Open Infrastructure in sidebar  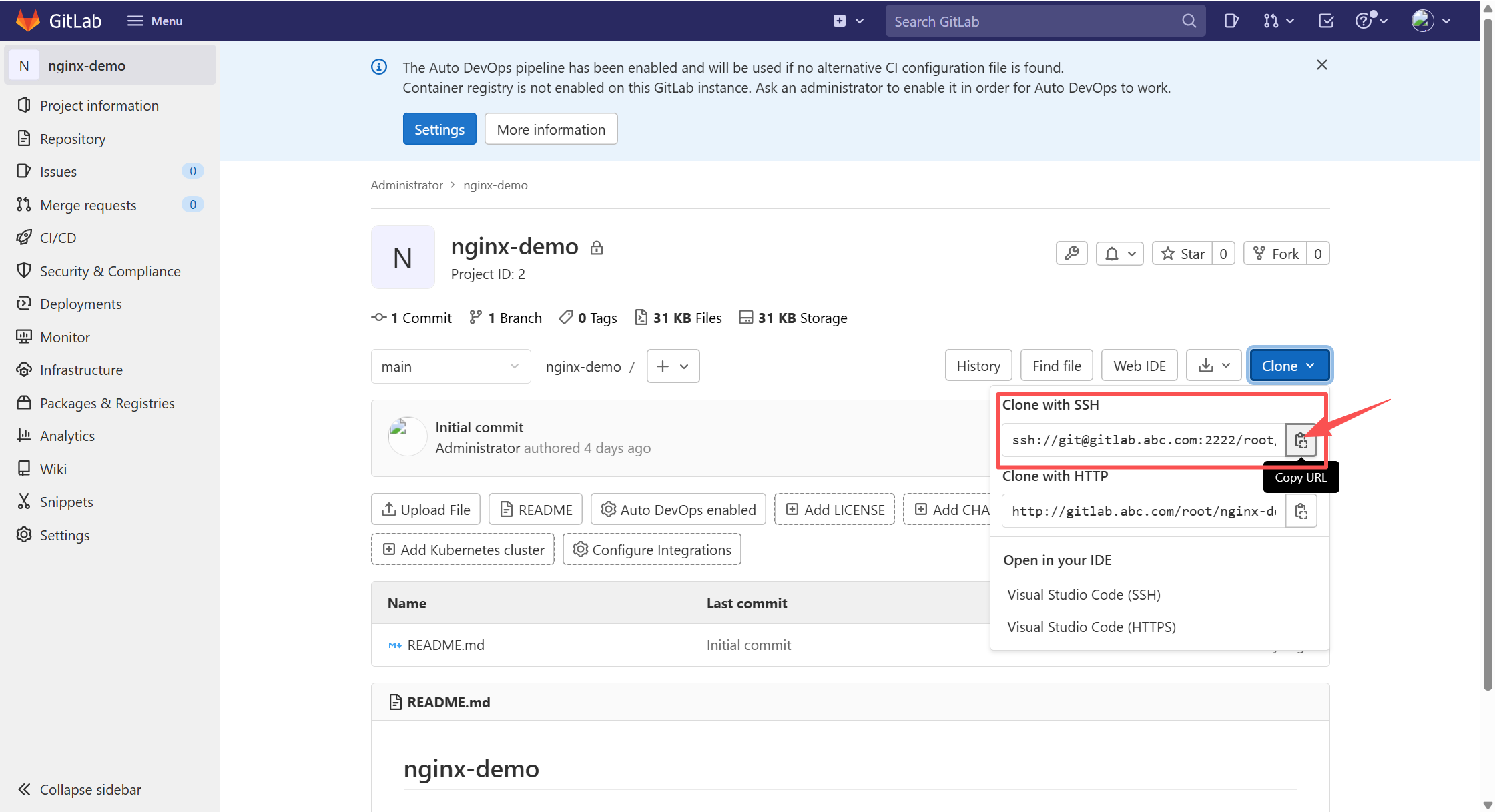(81, 370)
